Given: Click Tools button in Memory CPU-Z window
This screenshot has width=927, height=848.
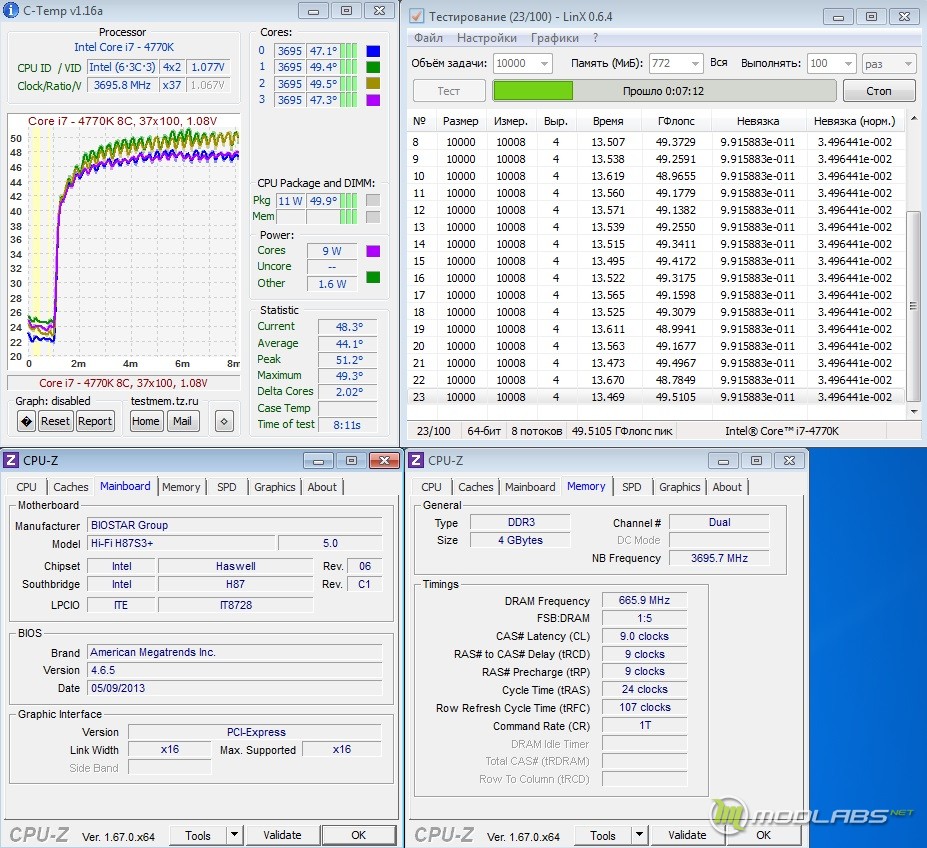Looking at the screenshot, I should click(602, 835).
